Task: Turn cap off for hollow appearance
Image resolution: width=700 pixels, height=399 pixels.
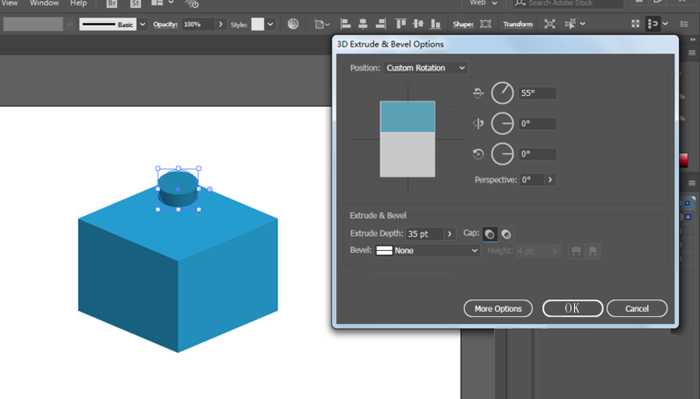Action: pos(506,234)
